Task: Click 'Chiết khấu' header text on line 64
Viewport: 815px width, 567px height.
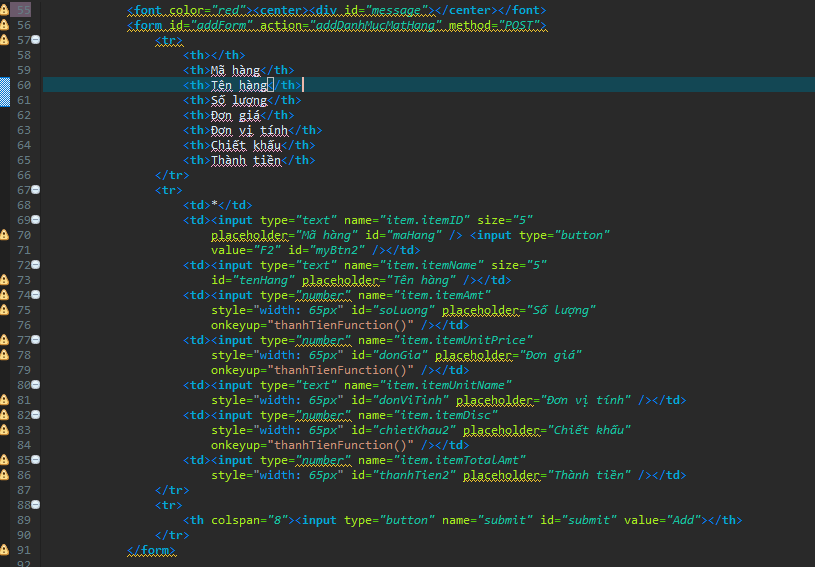Action: (x=246, y=146)
